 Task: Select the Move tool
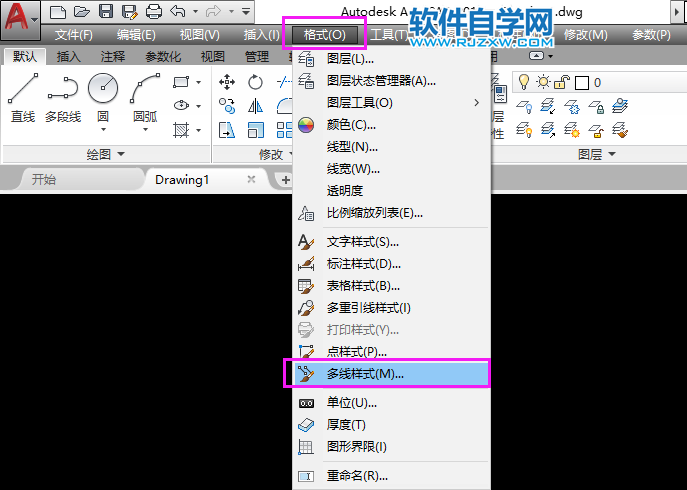[x=227, y=82]
